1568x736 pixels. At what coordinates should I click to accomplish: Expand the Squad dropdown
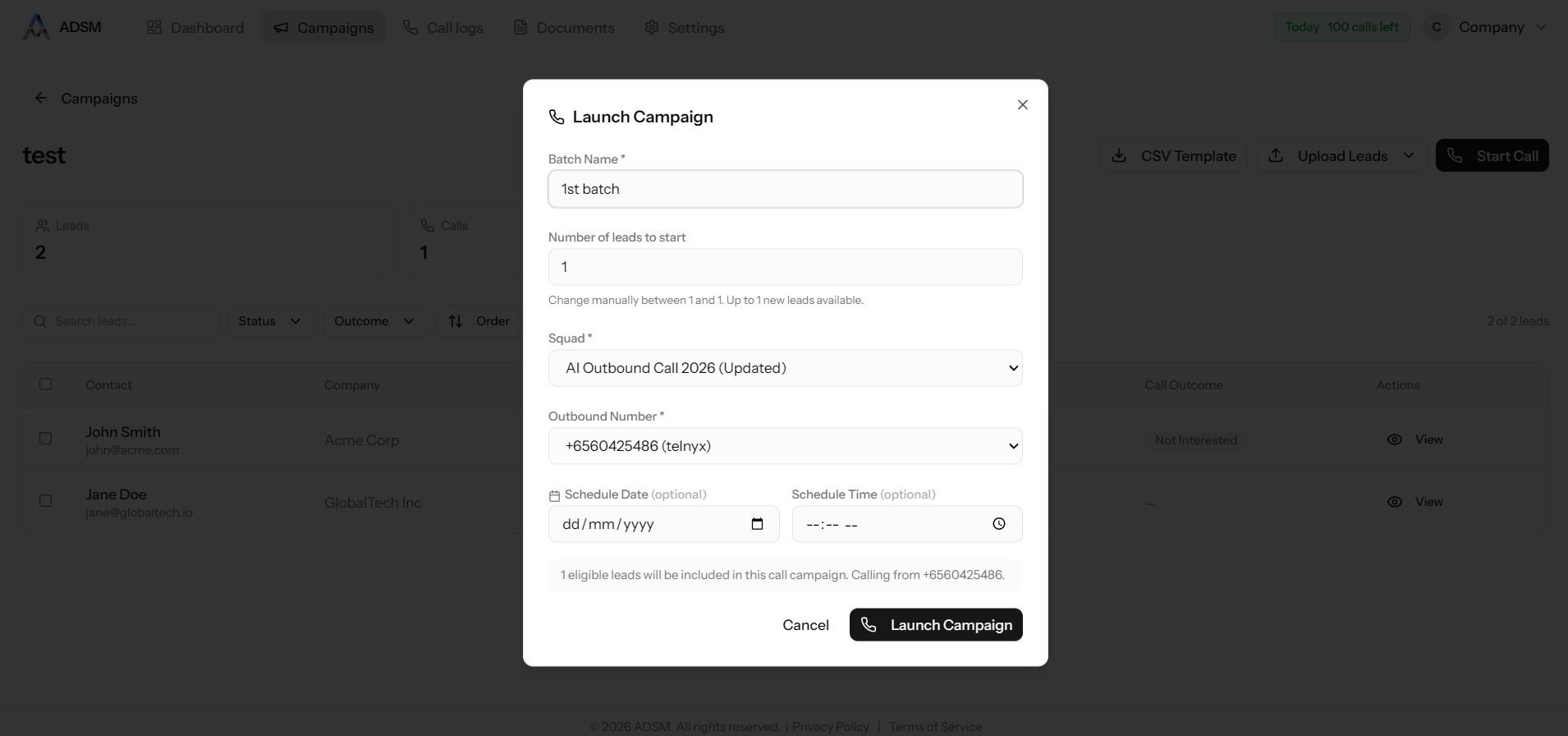785,368
